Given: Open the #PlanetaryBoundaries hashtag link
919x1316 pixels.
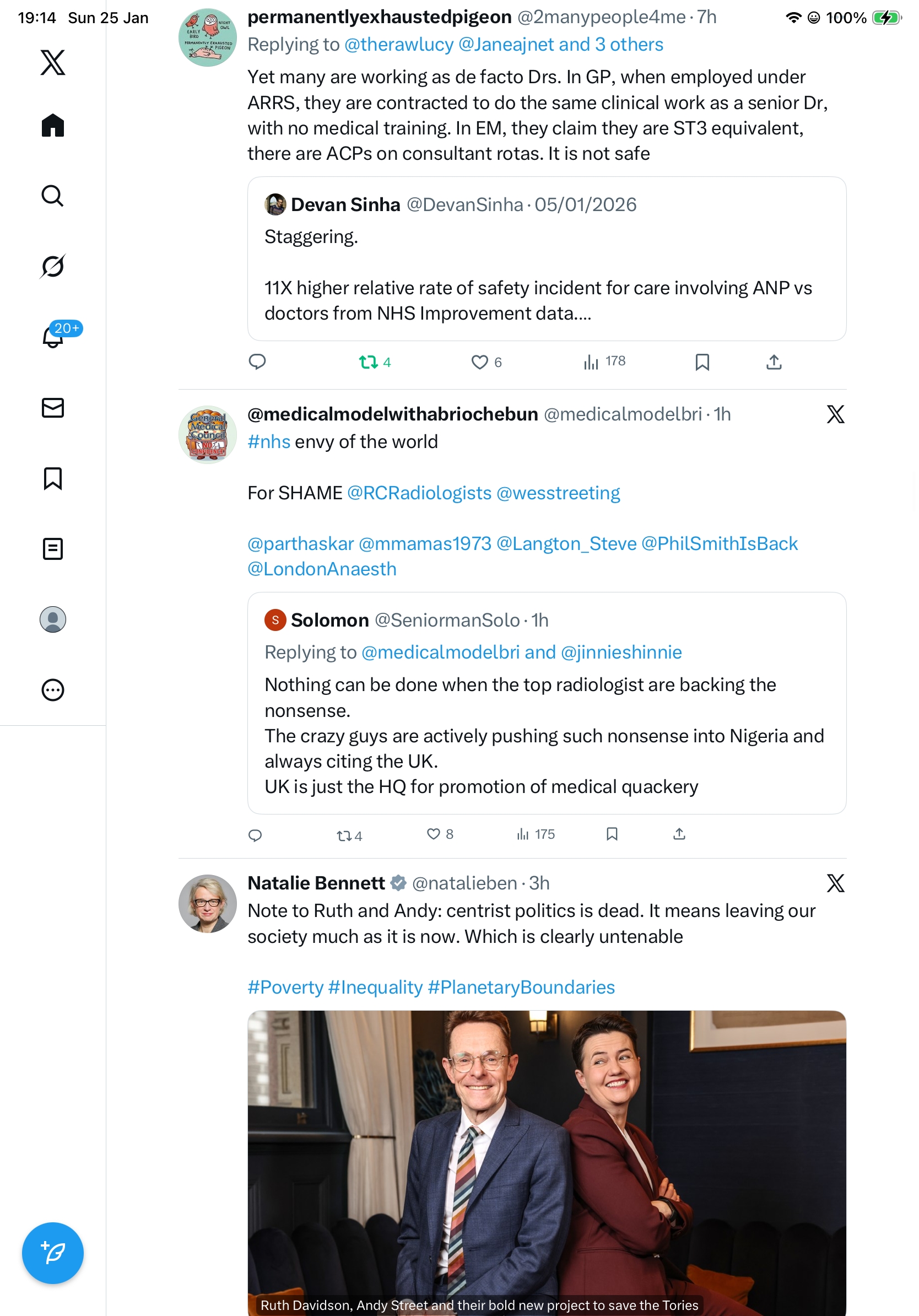Looking at the screenshot, I should click(521, 987).
